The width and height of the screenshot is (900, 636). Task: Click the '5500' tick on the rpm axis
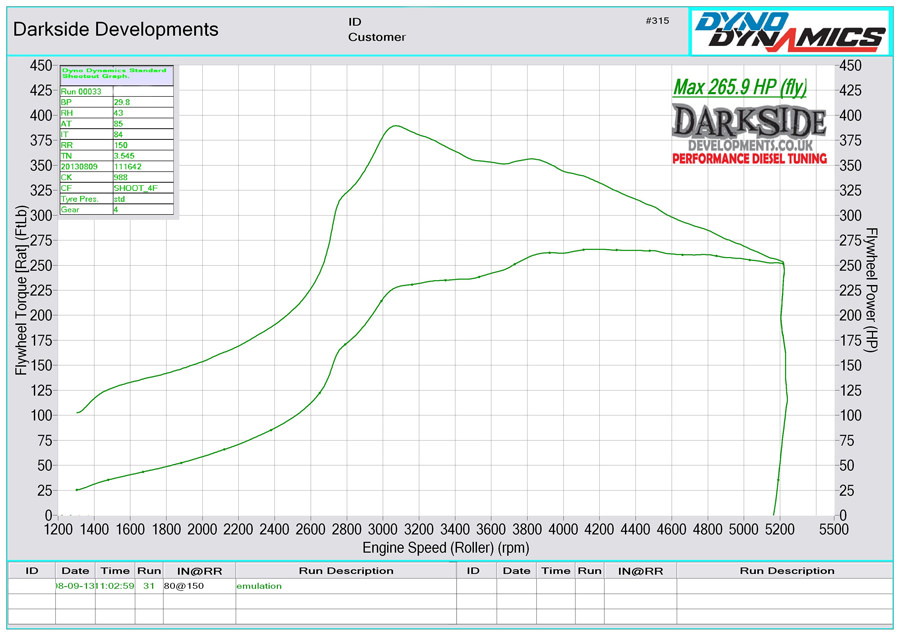(833, 529)
